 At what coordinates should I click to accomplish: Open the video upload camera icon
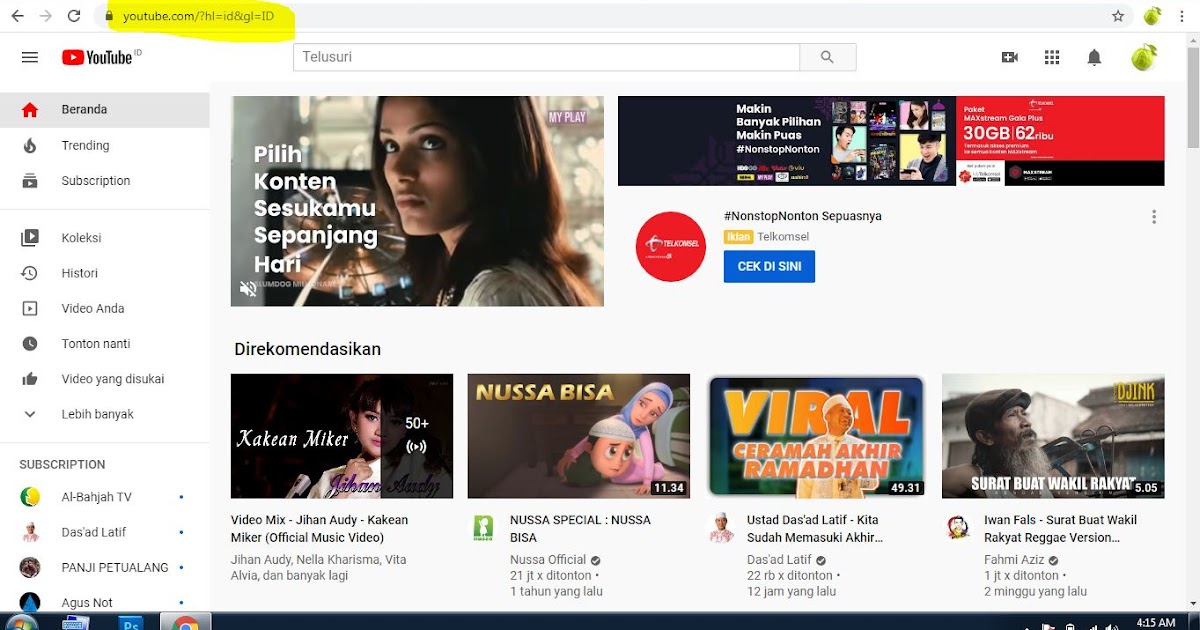1009,57
